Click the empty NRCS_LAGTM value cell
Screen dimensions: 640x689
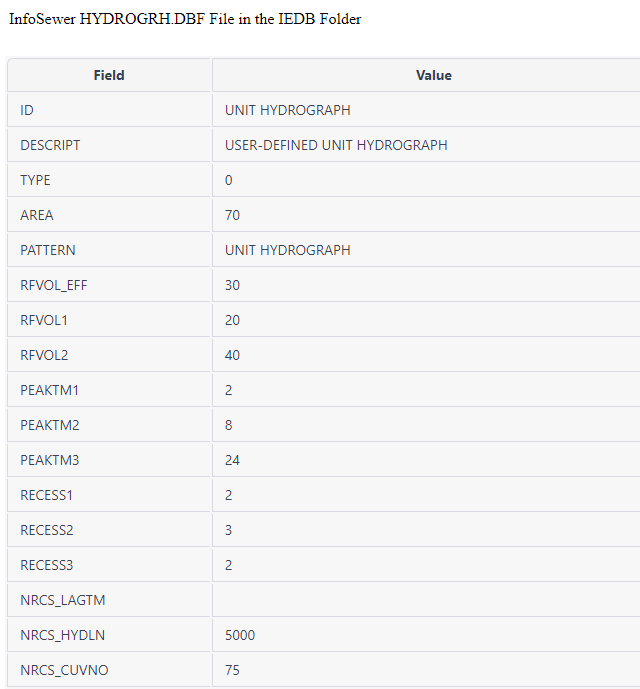click(x=425, y=600)
